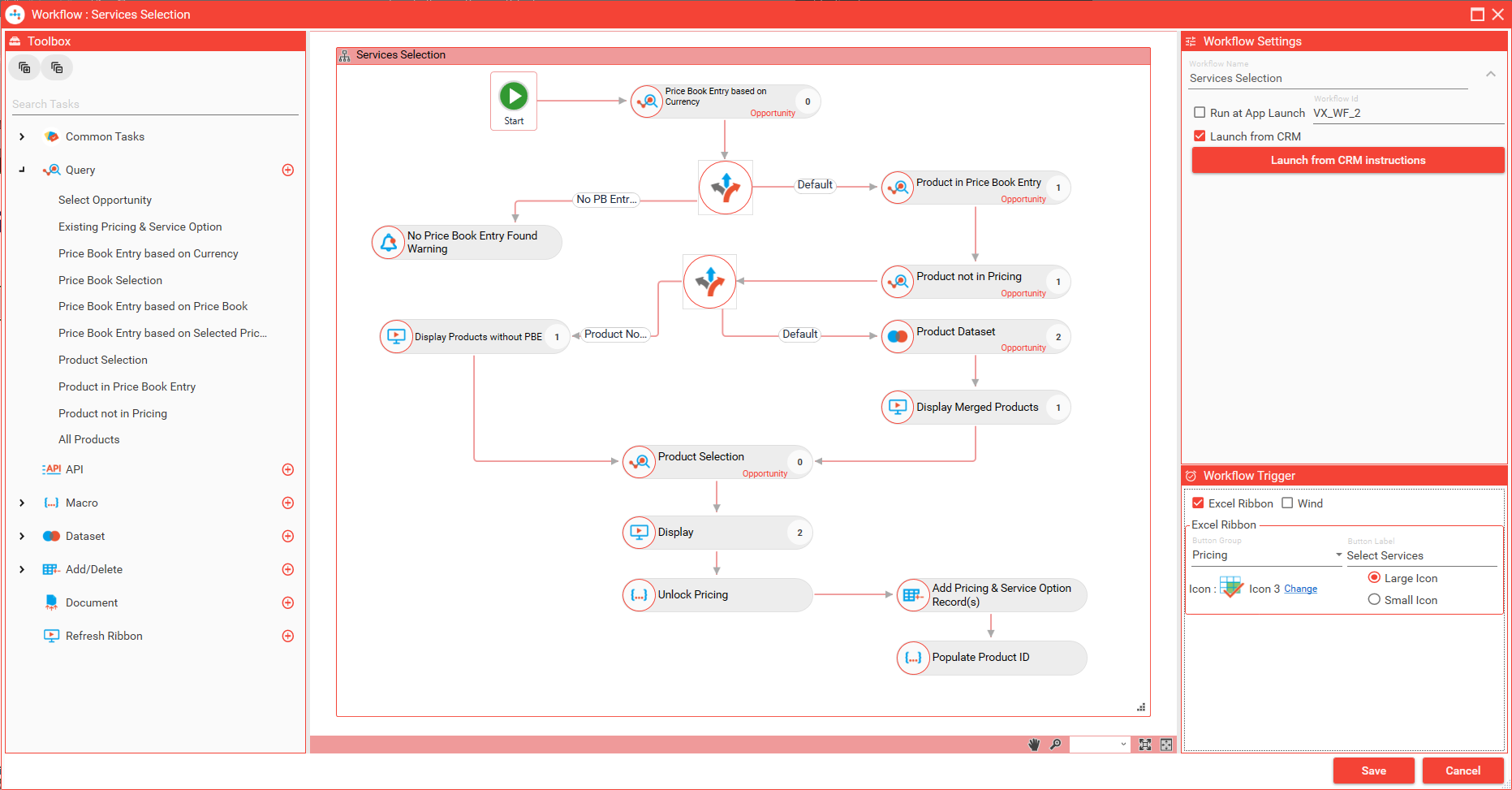Open the zoom level dropdown below the canvas
This screenshot has height=790, width=1512.
click(x=1100, y=744)
